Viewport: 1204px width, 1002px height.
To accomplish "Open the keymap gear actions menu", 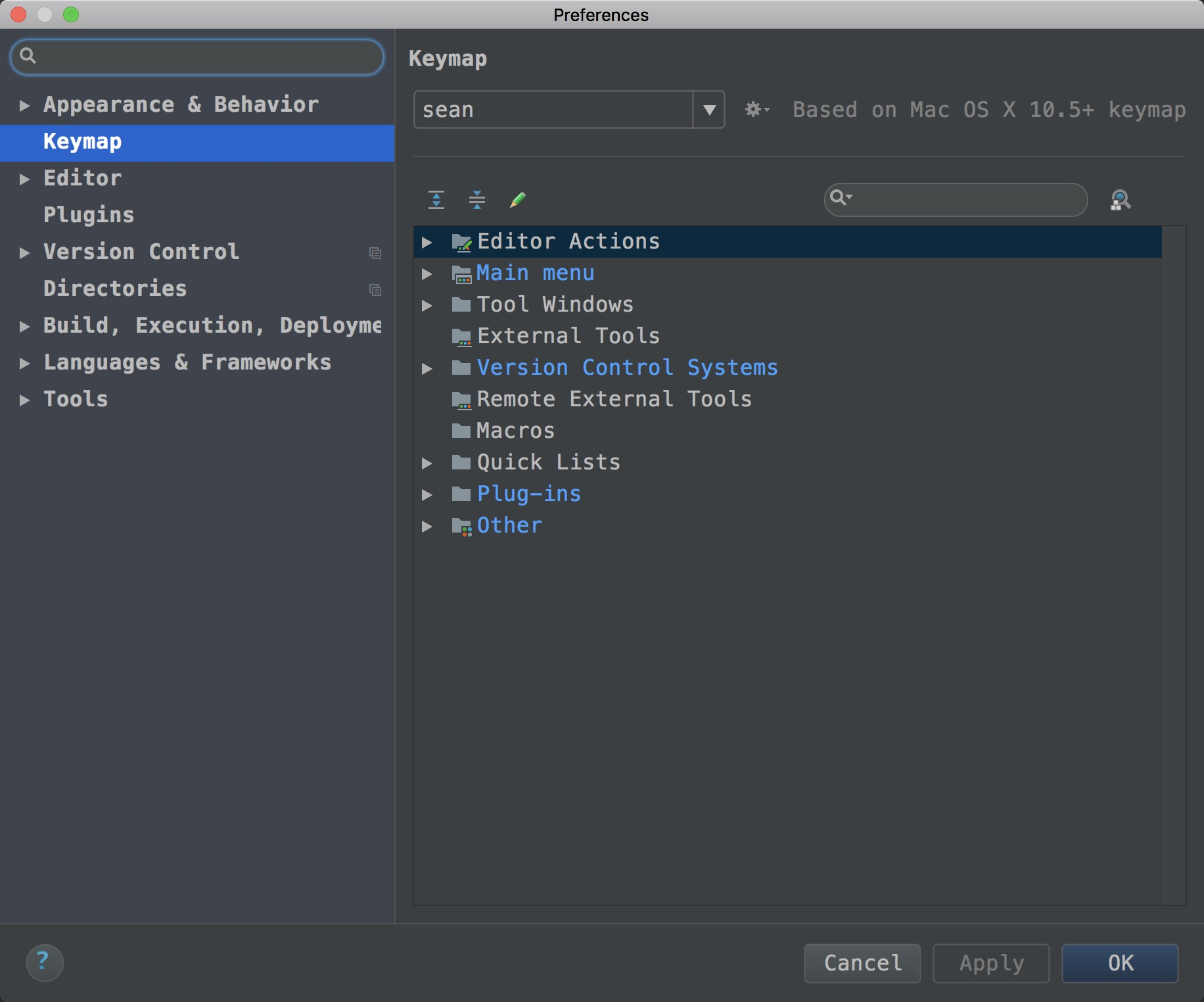I will tap(757, 109).
